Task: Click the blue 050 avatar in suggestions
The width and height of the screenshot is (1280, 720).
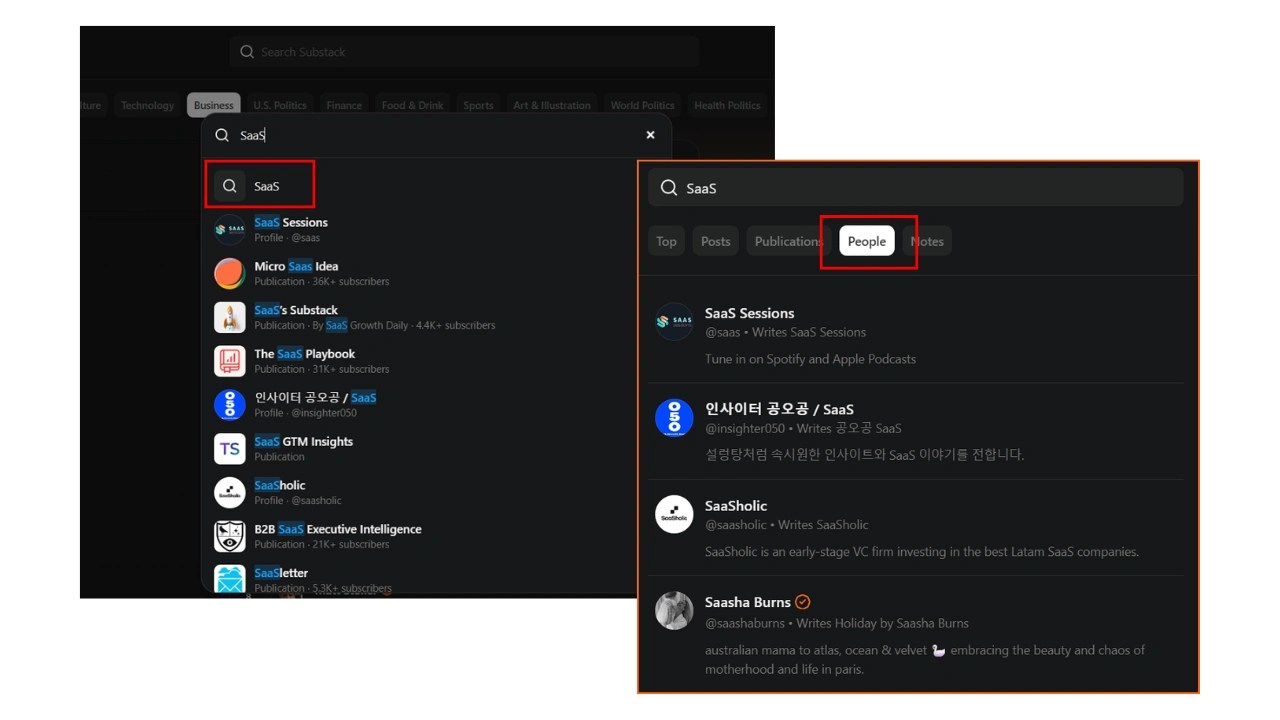Action: point(230,405)
